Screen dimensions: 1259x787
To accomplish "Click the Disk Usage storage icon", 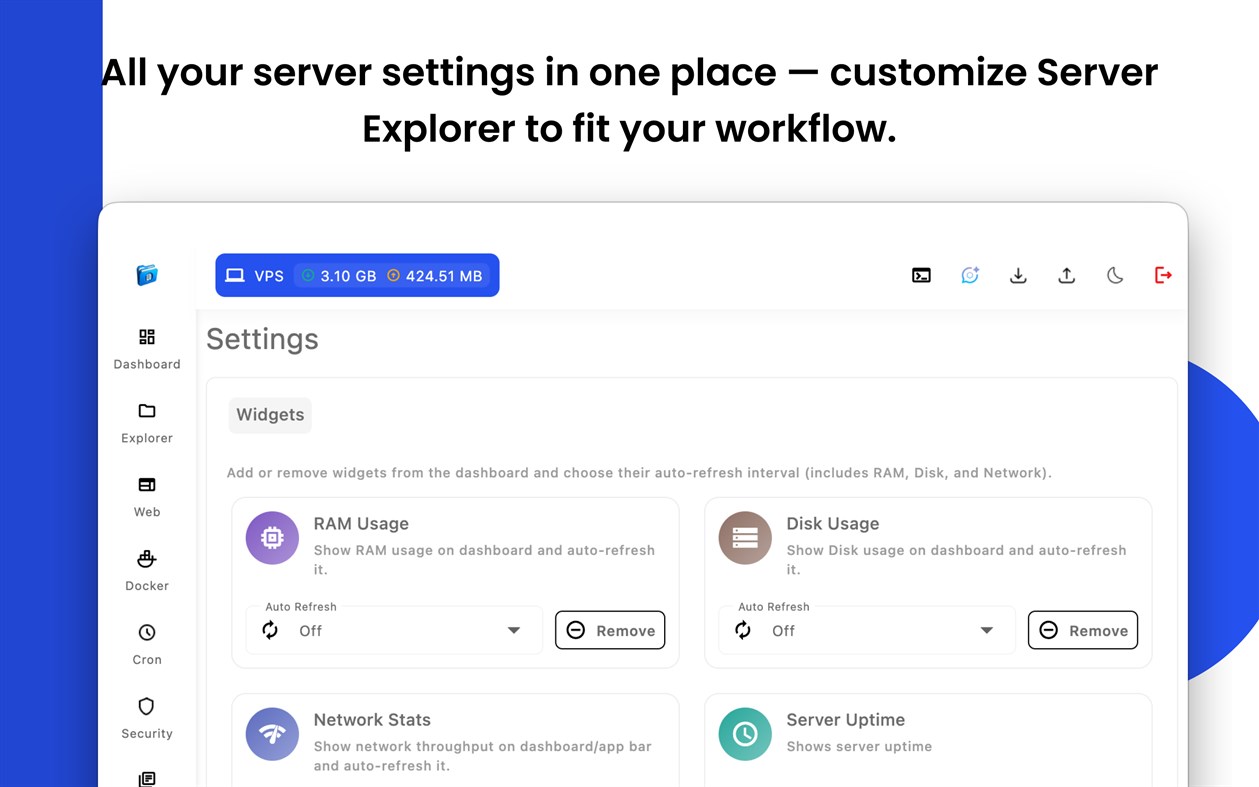I will 745,538.
